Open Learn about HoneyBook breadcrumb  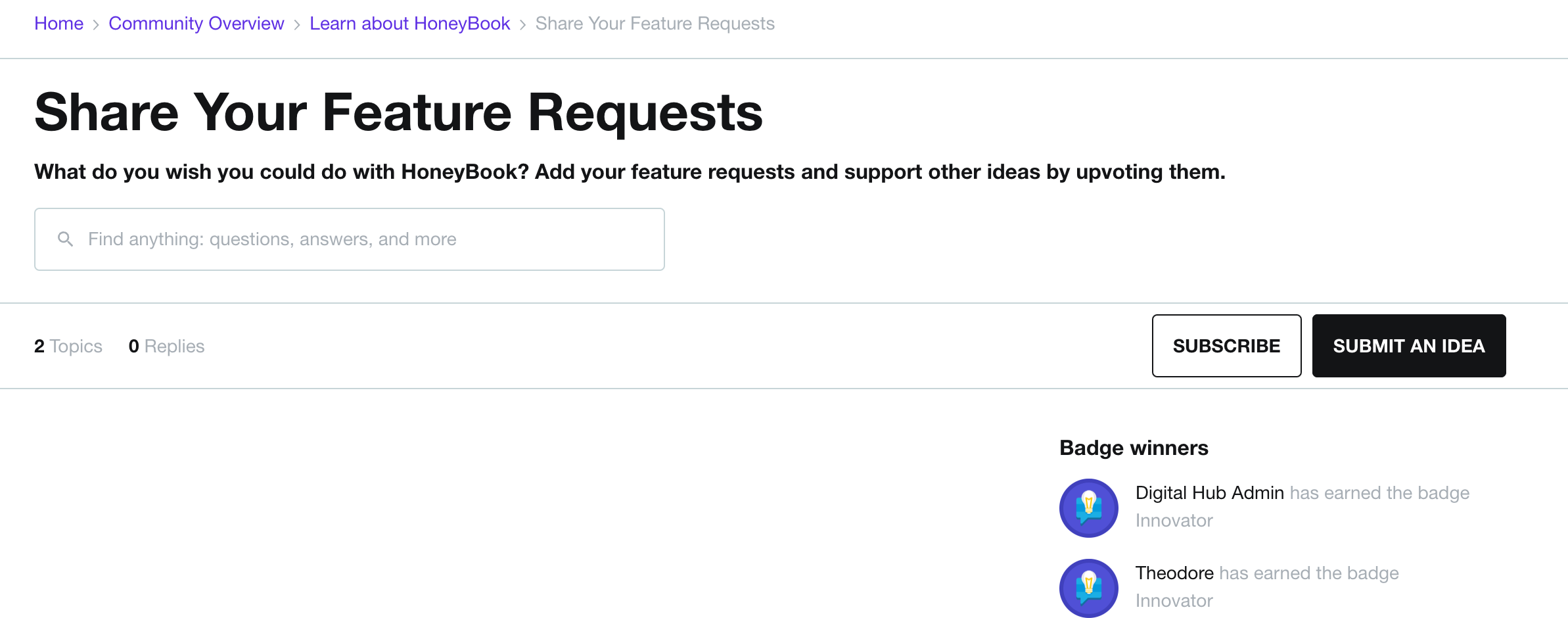pyautogui.click(x=410, y=24)
